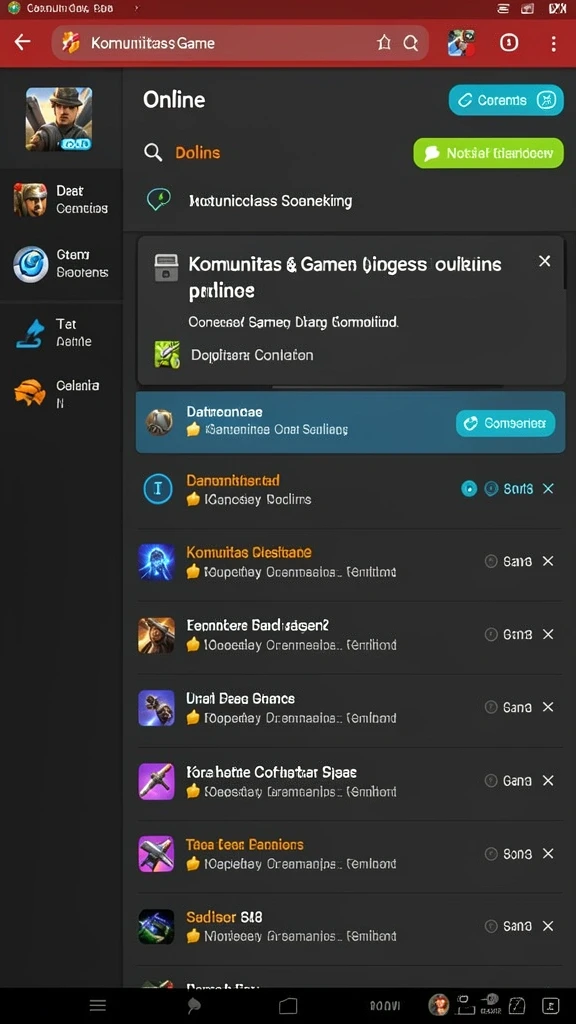Image resolution: width=576 pixels, height=1024 pixels.
Task: Click the Taea tear Pannions plane icon
Action: tap(157, 854)
